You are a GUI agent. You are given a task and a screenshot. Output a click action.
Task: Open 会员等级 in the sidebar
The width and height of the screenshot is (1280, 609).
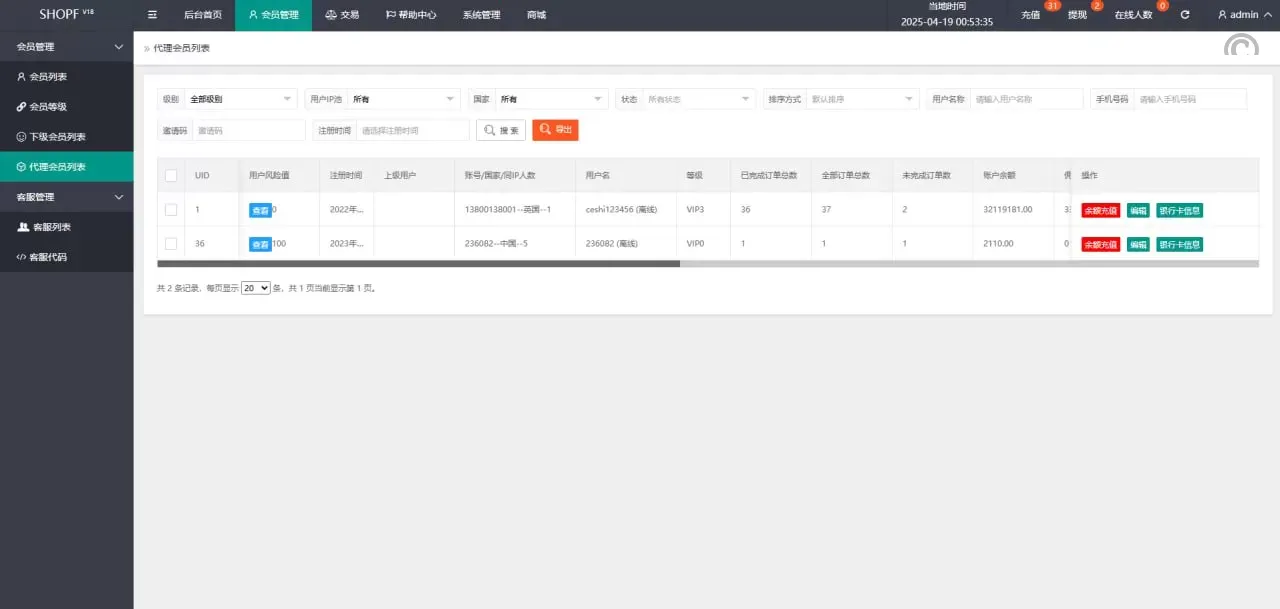click(48, 107)
